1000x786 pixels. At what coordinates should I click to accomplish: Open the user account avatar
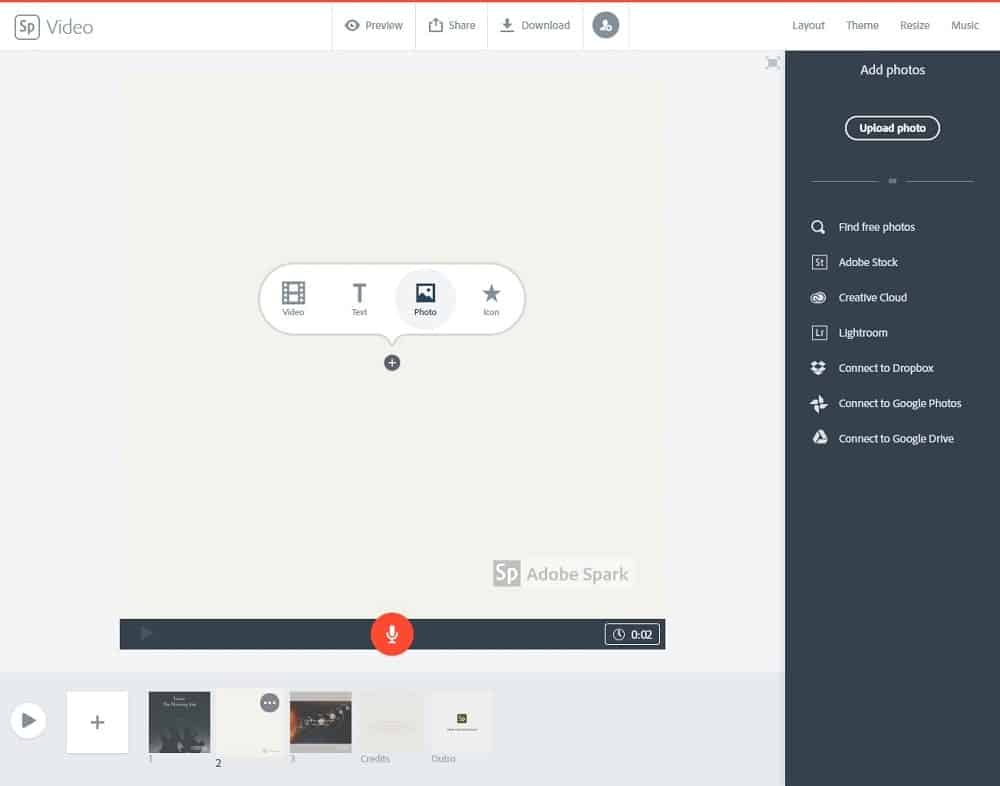tap(605, 26)
